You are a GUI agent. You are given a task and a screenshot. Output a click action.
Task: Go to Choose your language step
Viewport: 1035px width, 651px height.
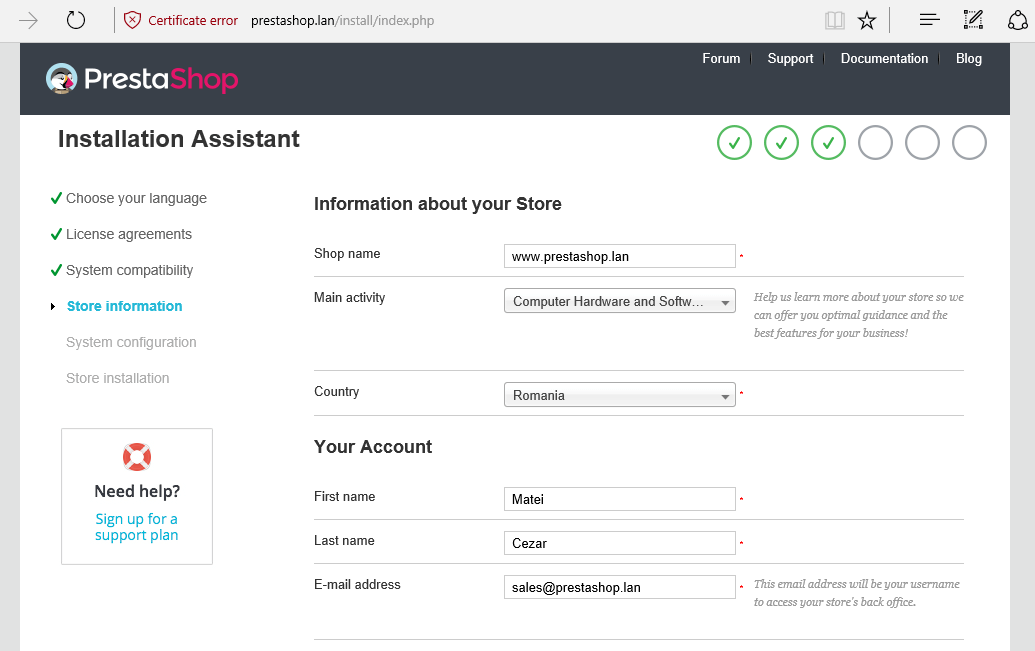click(x=136, y=198)
